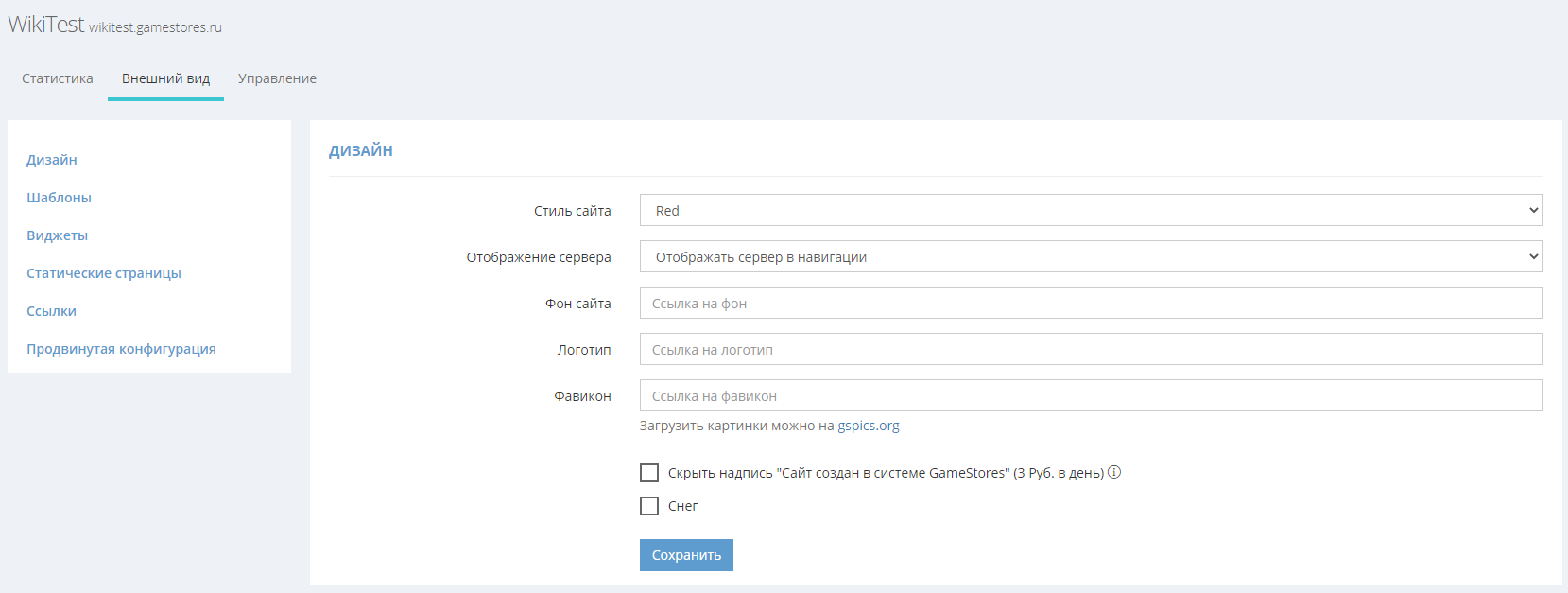The width and height of the screenshot is (1568, 593).
Task: Expand the Отображение сервера dropdown
Action: click(x=1091, y=256)
